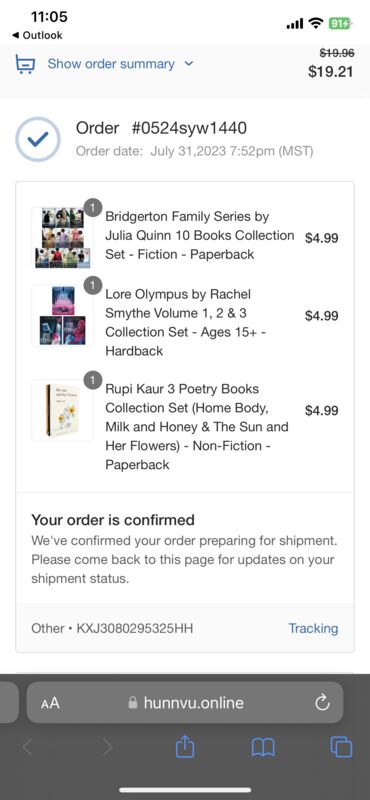Viewport: 370px width, 800px height.
Task: Tap the Bridgerton Family Series item title
Action: tap(200, 235)
